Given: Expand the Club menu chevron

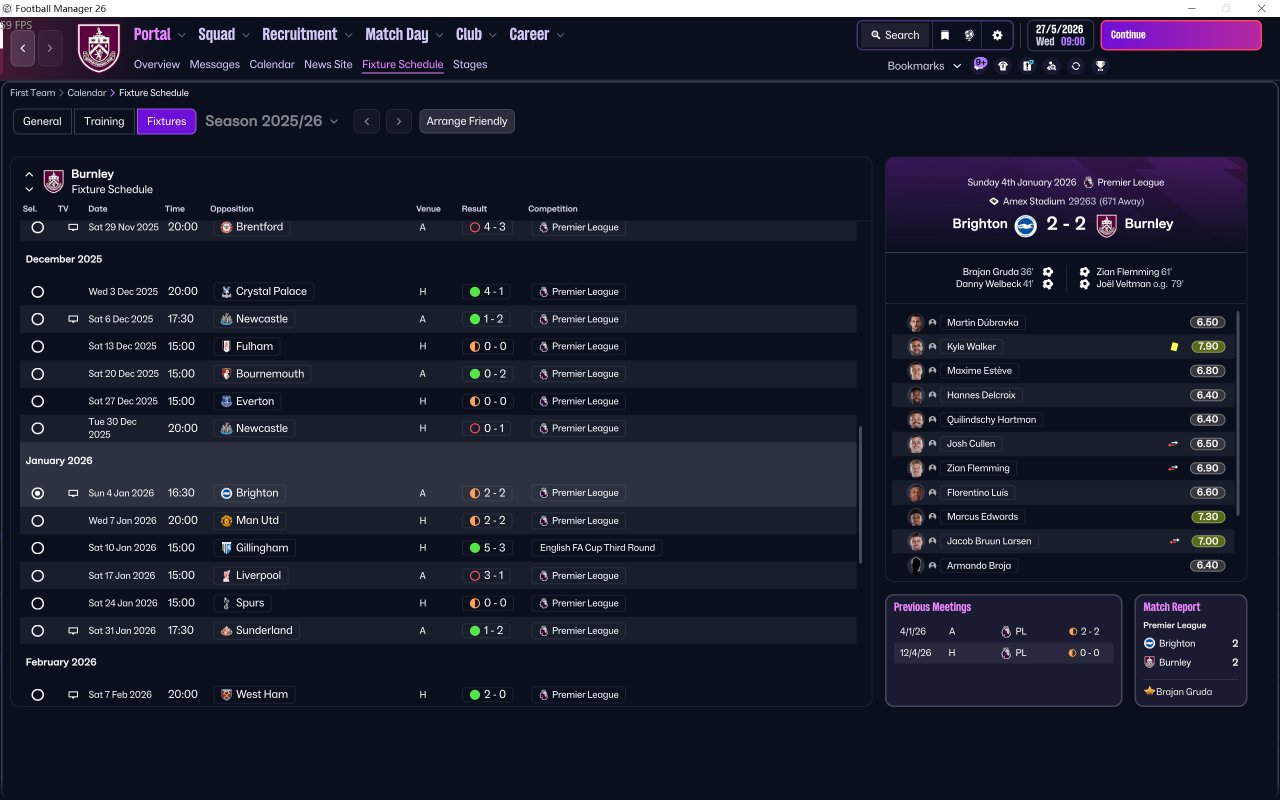Looking at the screenshot, I should [x=492, y=35].
